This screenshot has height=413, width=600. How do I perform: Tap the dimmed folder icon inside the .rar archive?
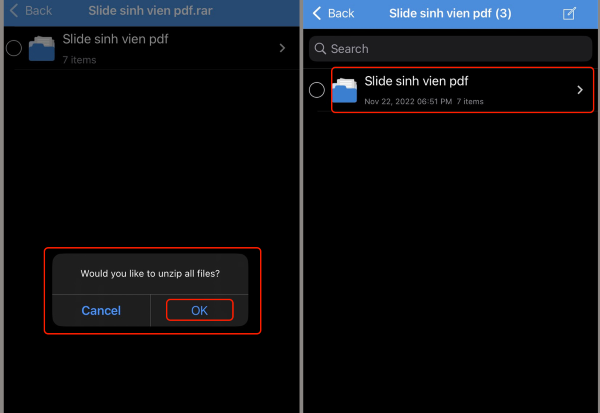[x=42, y=48]
